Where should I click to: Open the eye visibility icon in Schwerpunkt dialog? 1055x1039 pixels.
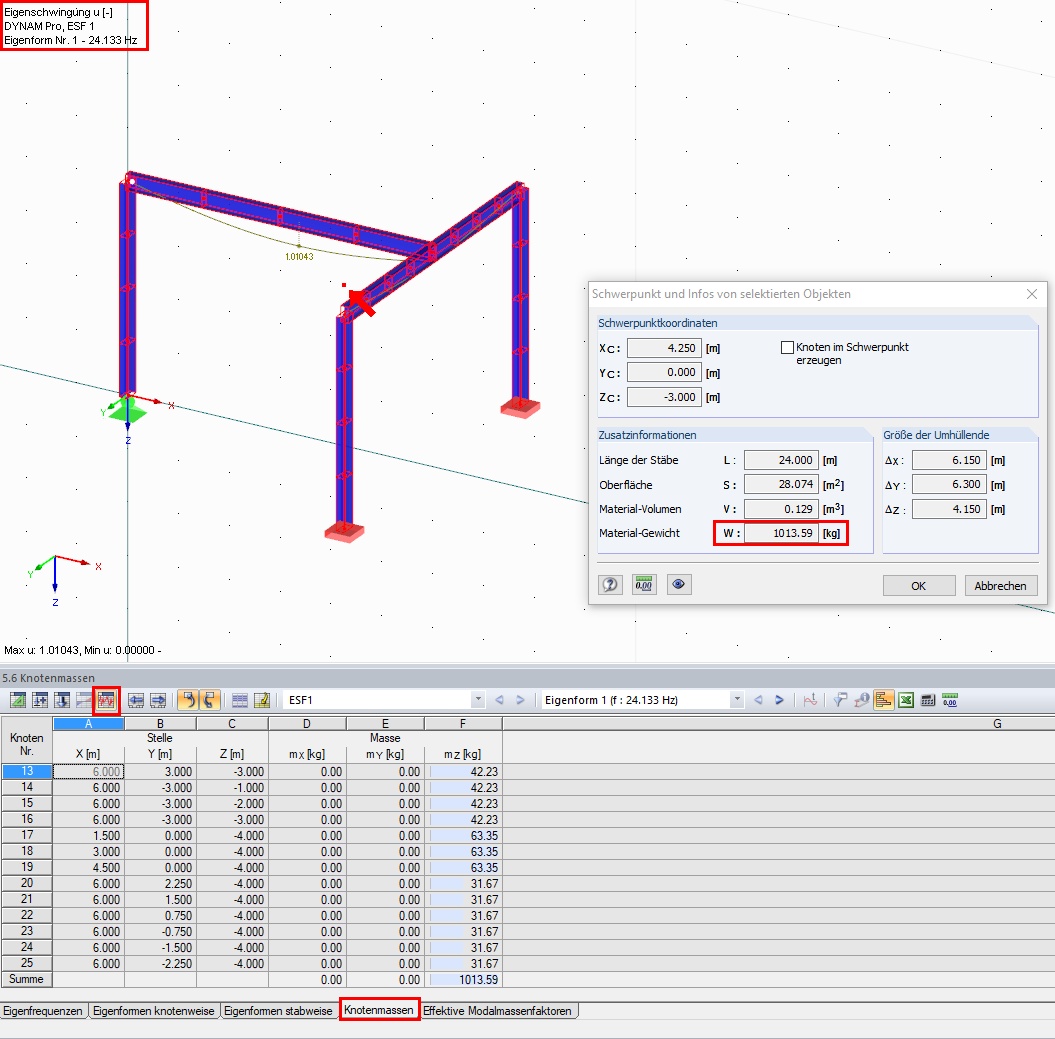coord(679,584)
